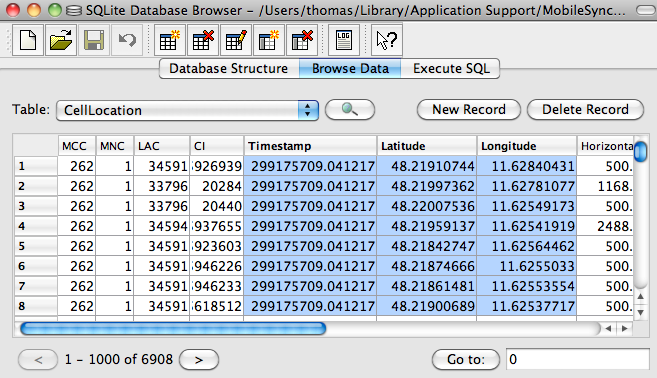657x378 pixels.
Task: Select row header 1
Action: pos(36,166)
